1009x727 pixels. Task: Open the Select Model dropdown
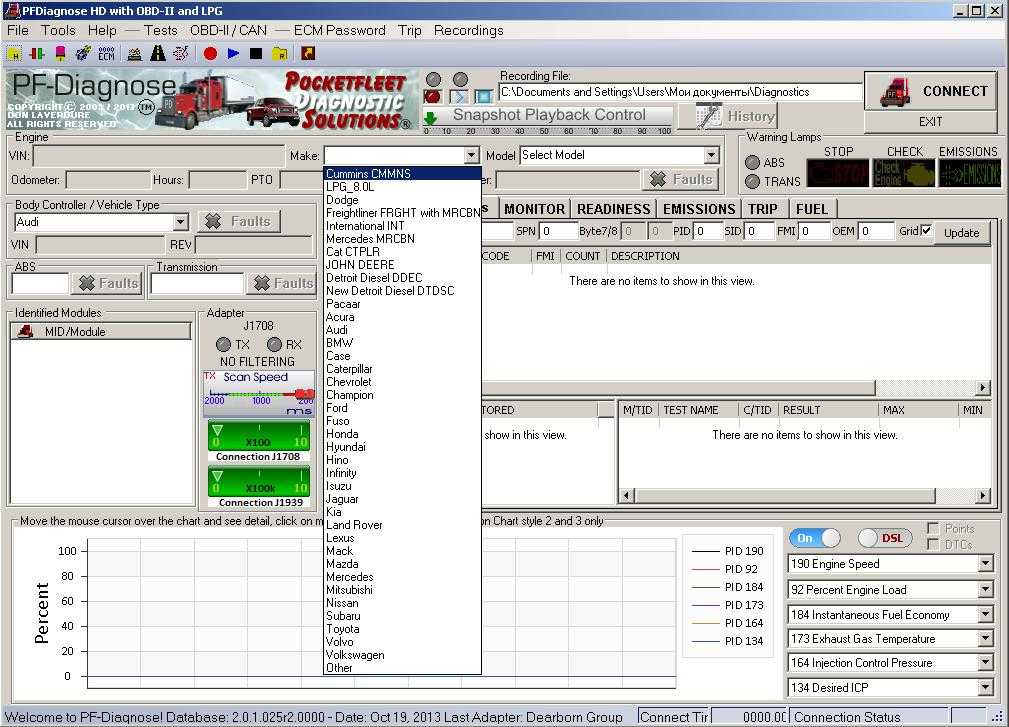pyautogui.click(x=710, y=155)
